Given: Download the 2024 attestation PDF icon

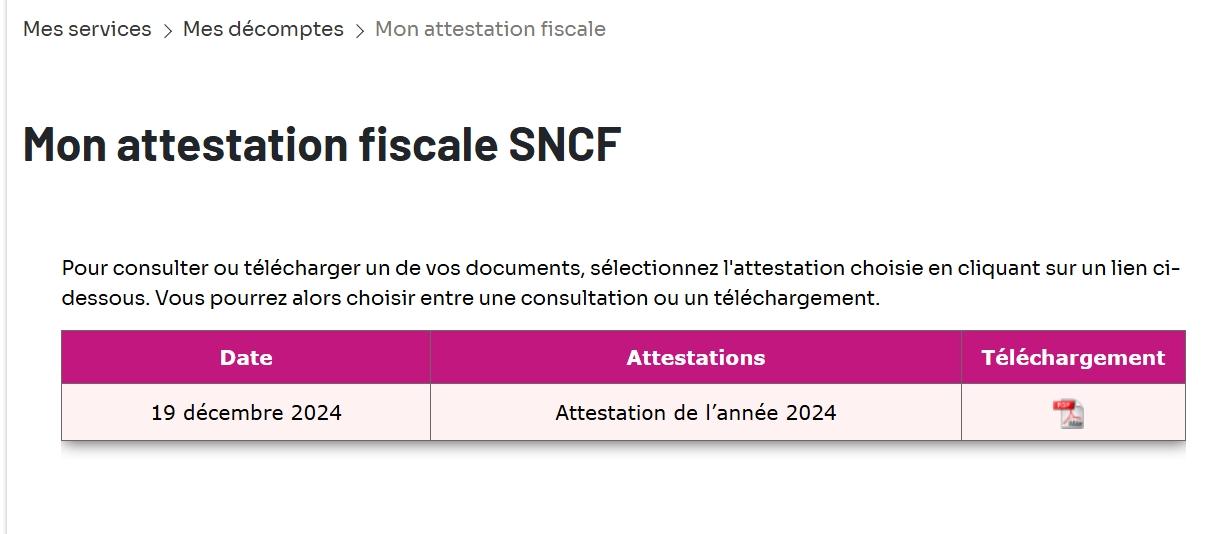Looking at the screenshot, I should 1069,413.
